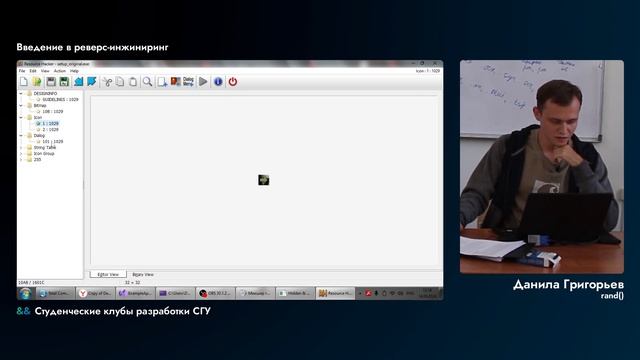
Task: Select dialog resource 101 : 1029
Action: 53,142
